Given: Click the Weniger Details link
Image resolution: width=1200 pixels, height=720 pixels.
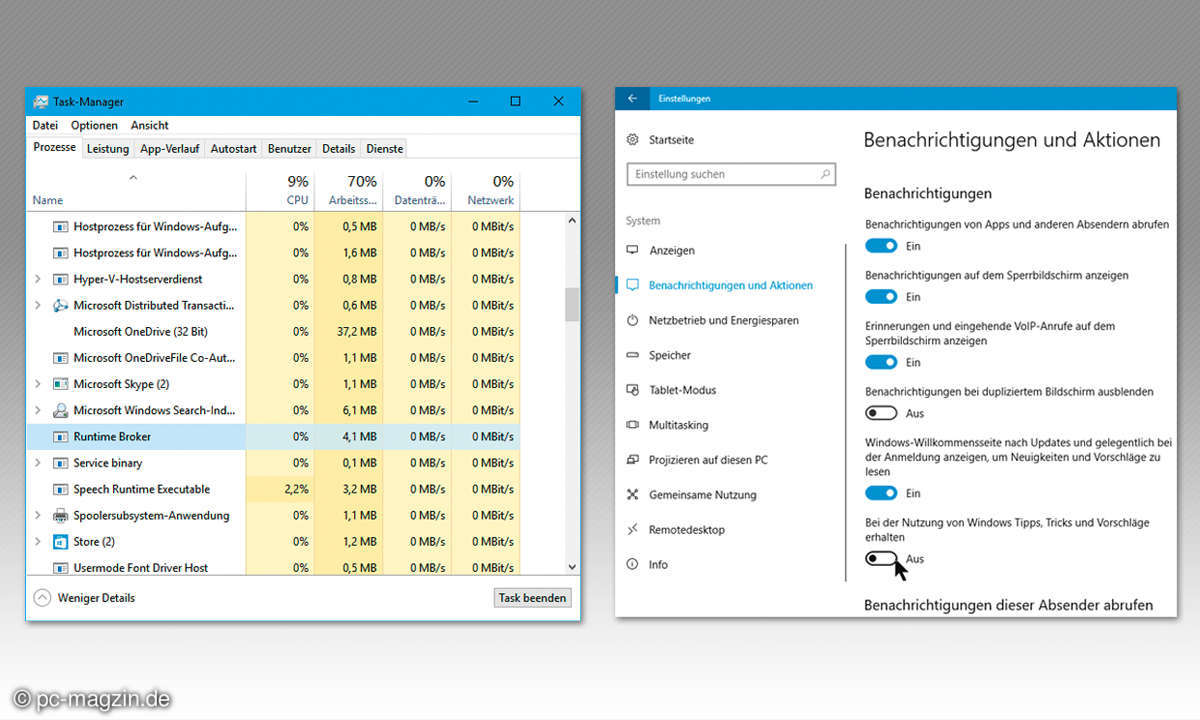Looking at the screenshot, I should coord(97,598).
